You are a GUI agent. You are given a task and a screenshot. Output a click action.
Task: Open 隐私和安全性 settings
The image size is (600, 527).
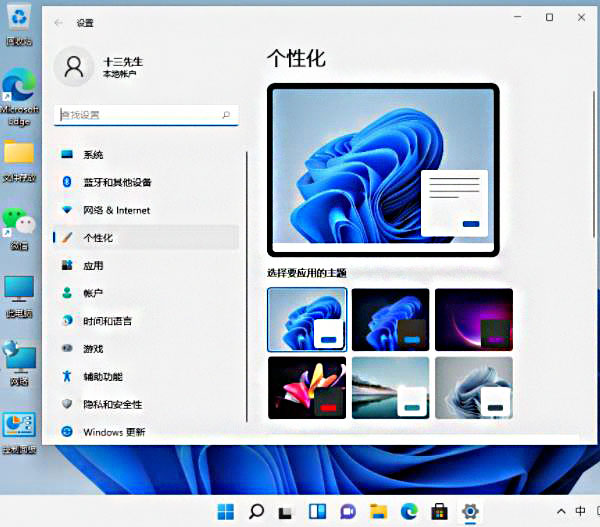point(146,404)
